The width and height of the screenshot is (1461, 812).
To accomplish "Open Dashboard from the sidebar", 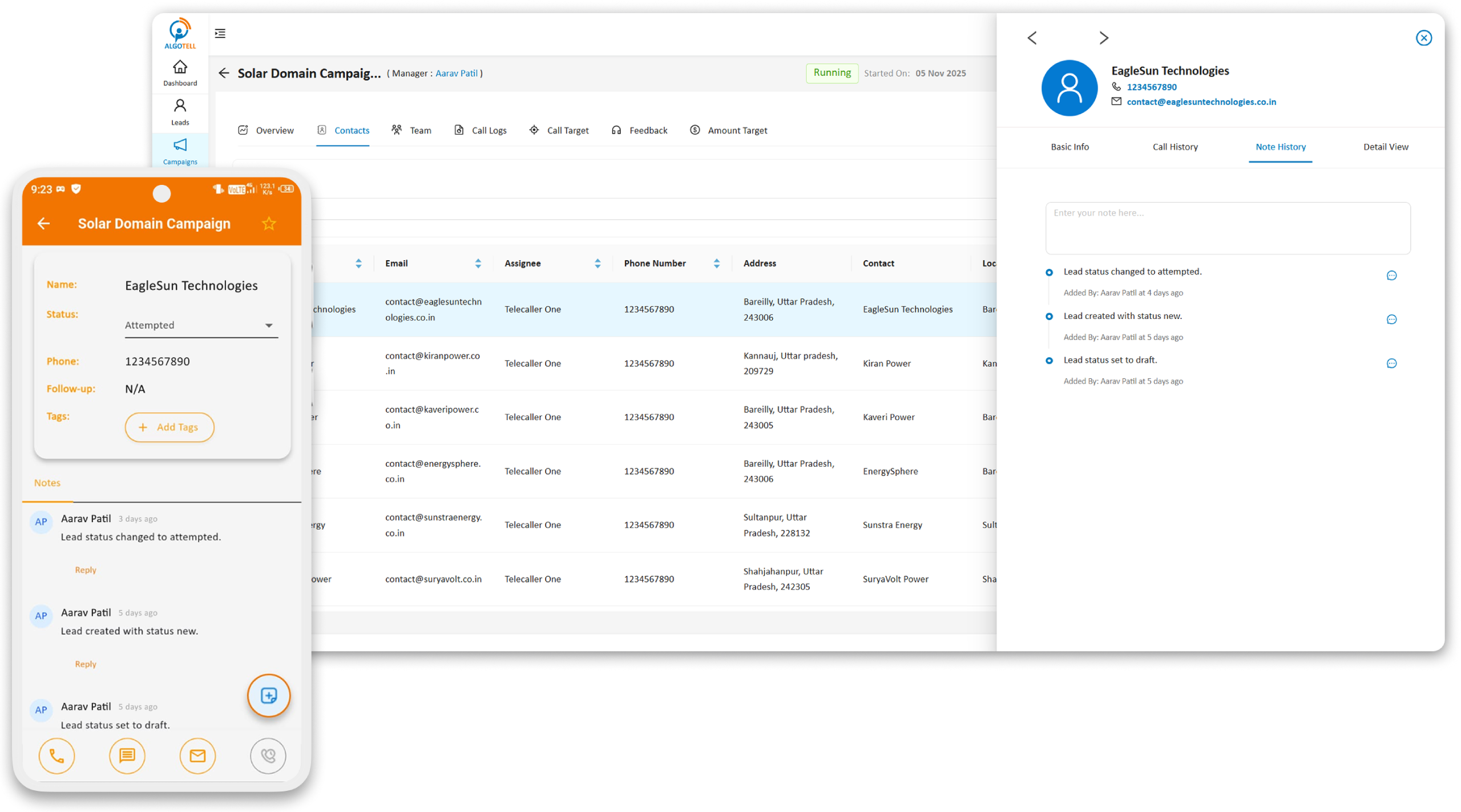I will pyautogui.click(x=180, y=73).
